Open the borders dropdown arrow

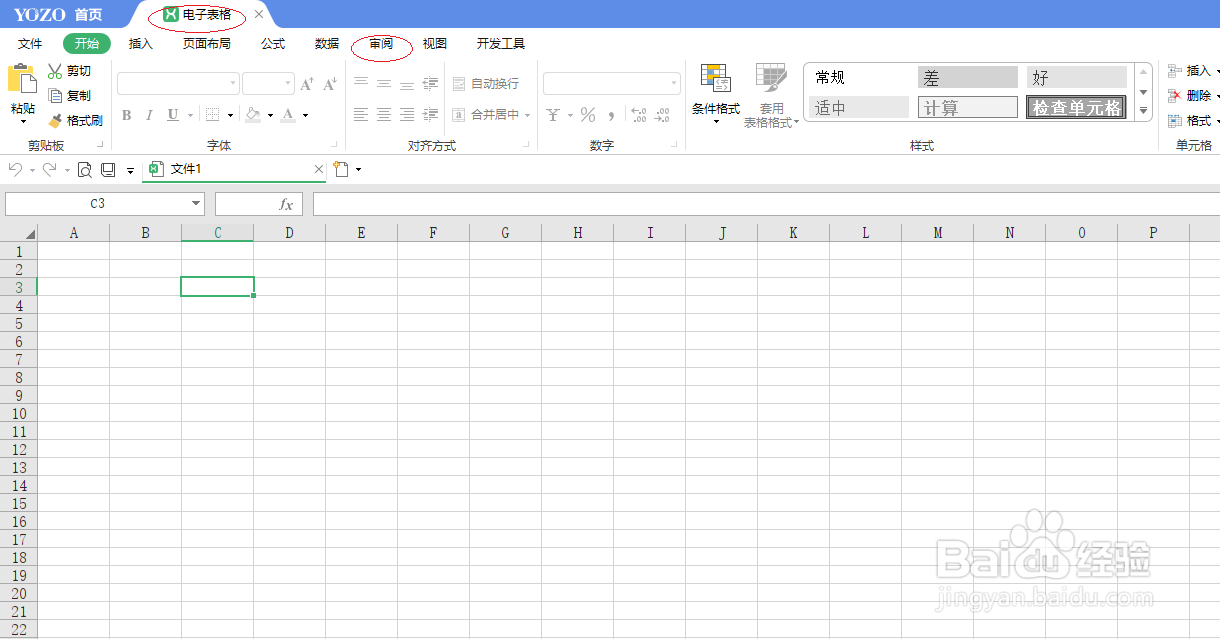230,115
